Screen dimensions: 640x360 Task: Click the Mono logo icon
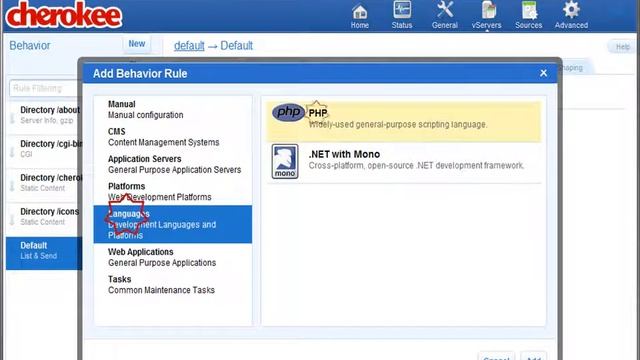285,161
